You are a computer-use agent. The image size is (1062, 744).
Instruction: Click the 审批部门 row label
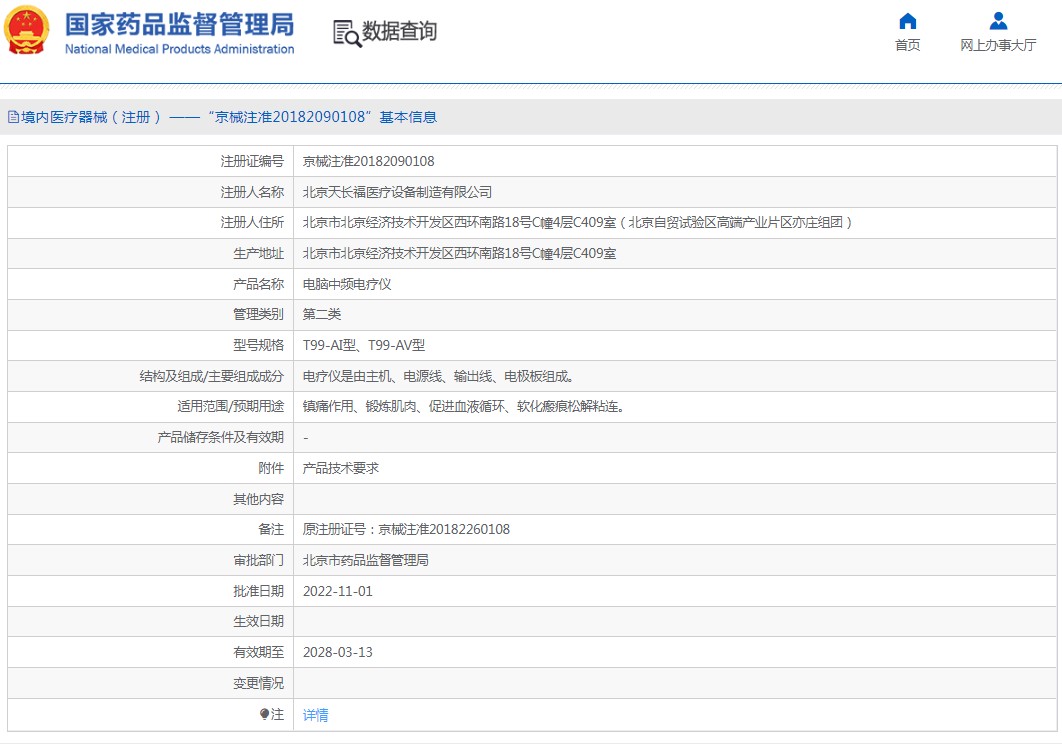259,560
